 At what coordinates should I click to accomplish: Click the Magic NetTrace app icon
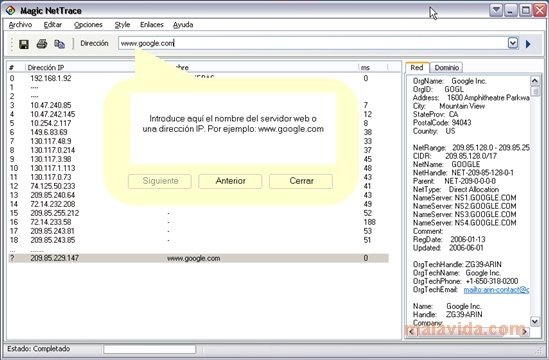click(x=10, y=10)
